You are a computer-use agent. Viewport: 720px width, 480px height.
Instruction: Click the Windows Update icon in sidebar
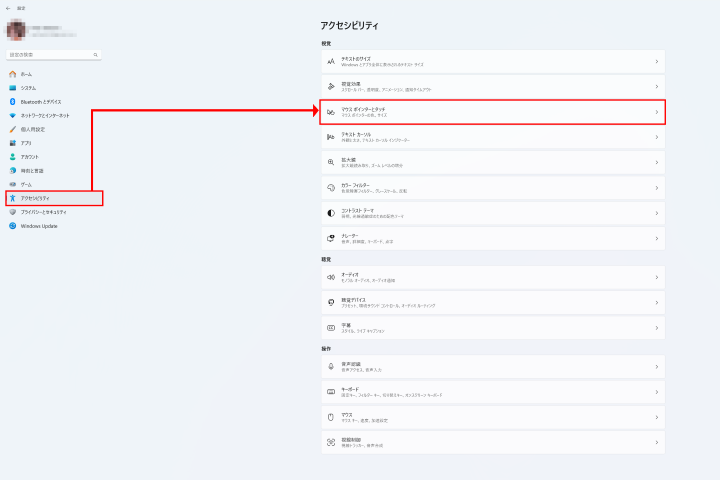12,226
